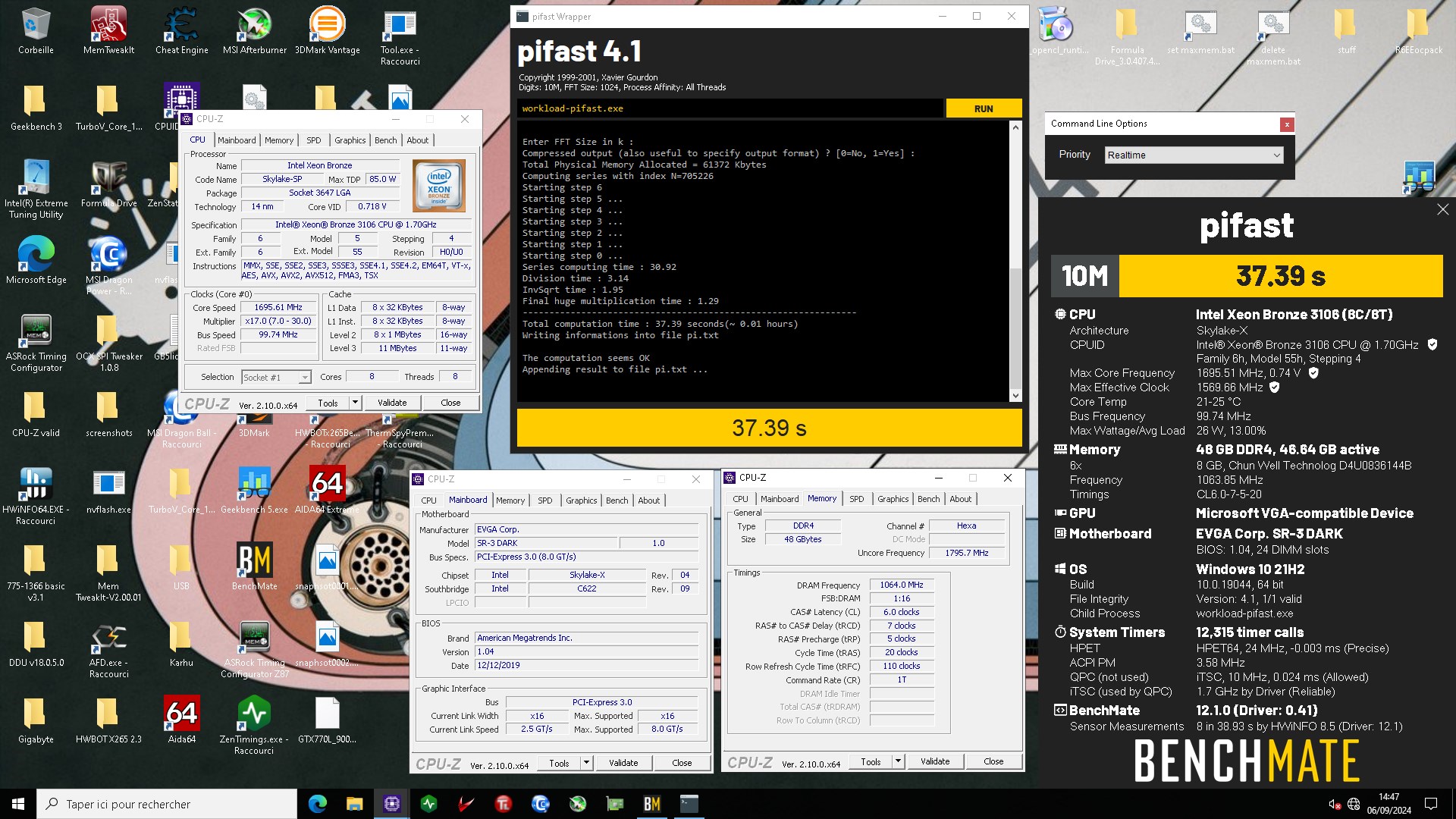Click the verified shield beside the CPUID value
The width and height of the screenshot is (1456, 819).
click(1432, 344)
